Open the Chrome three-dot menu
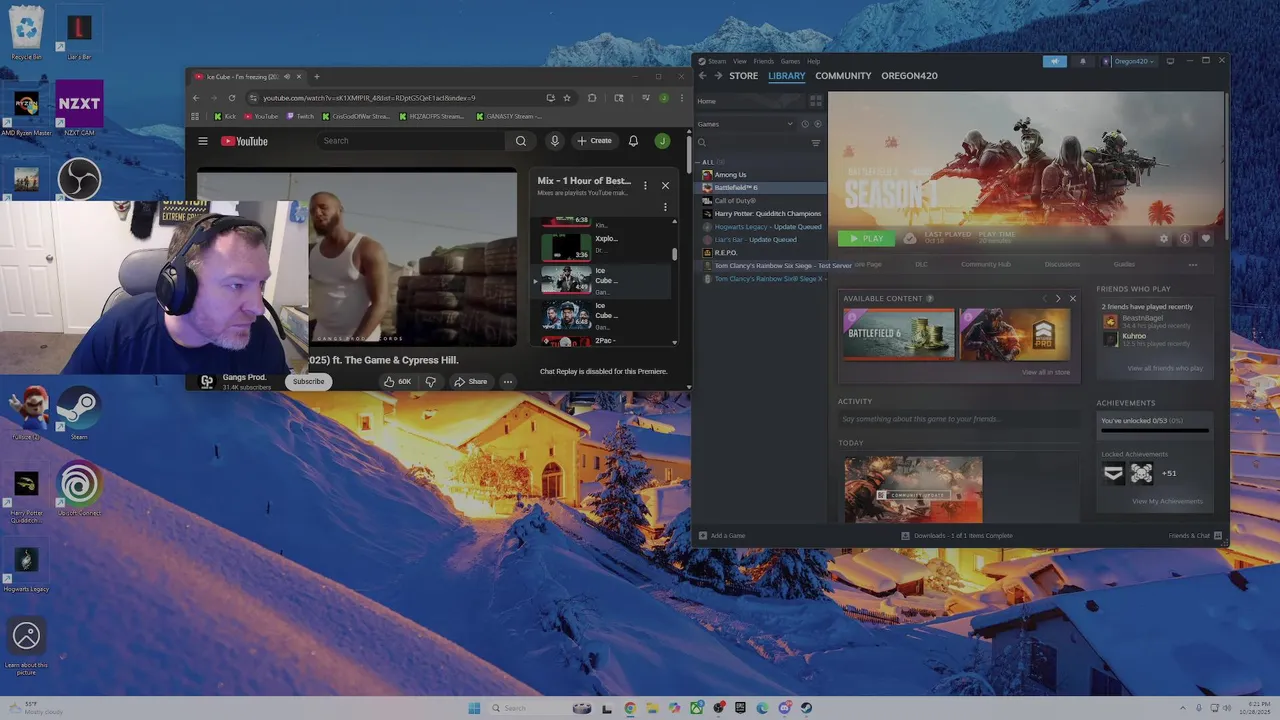 point(682,98)
